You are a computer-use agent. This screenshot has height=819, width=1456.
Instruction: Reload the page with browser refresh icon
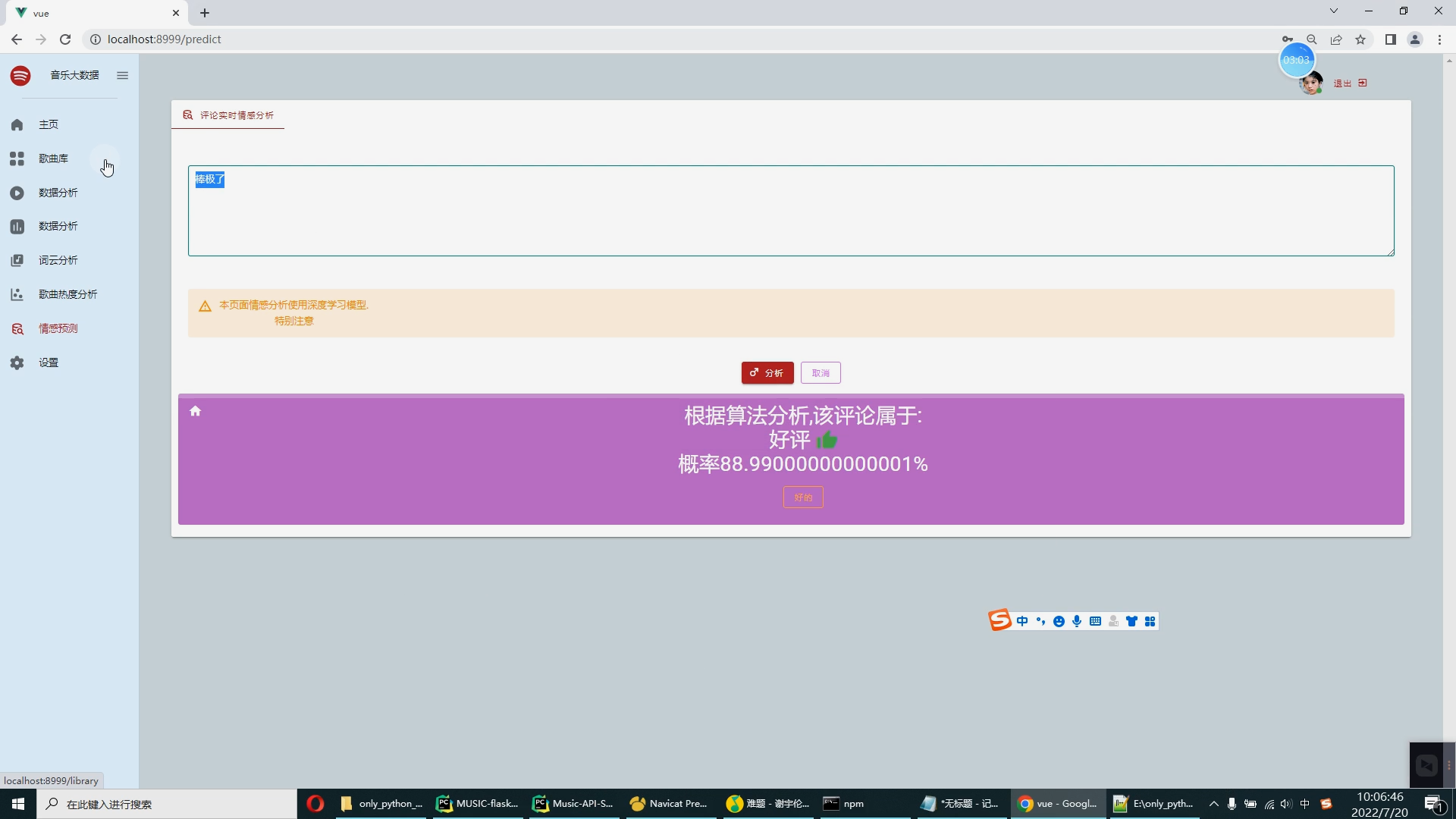(65, 39)
